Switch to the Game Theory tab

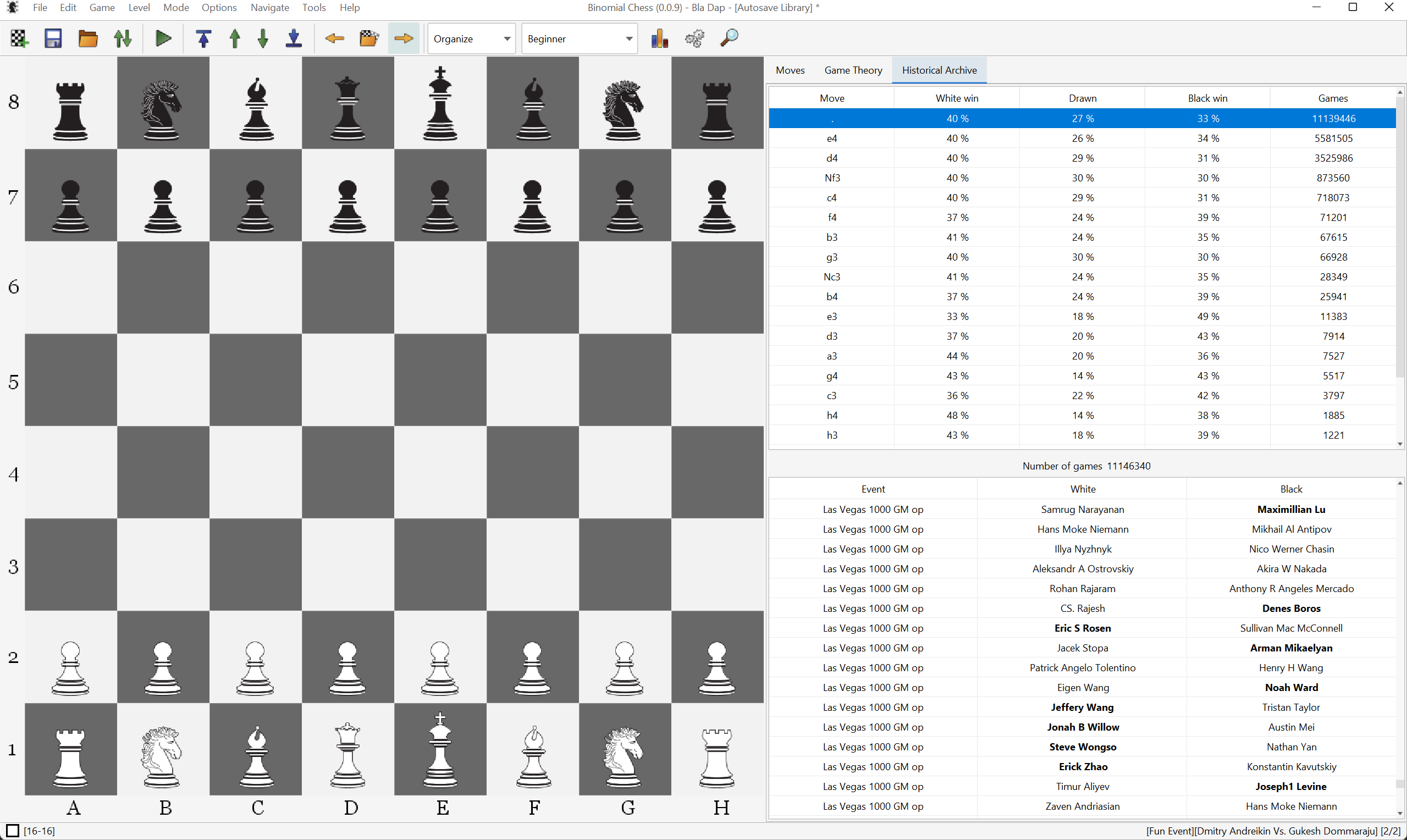[853, 70]
